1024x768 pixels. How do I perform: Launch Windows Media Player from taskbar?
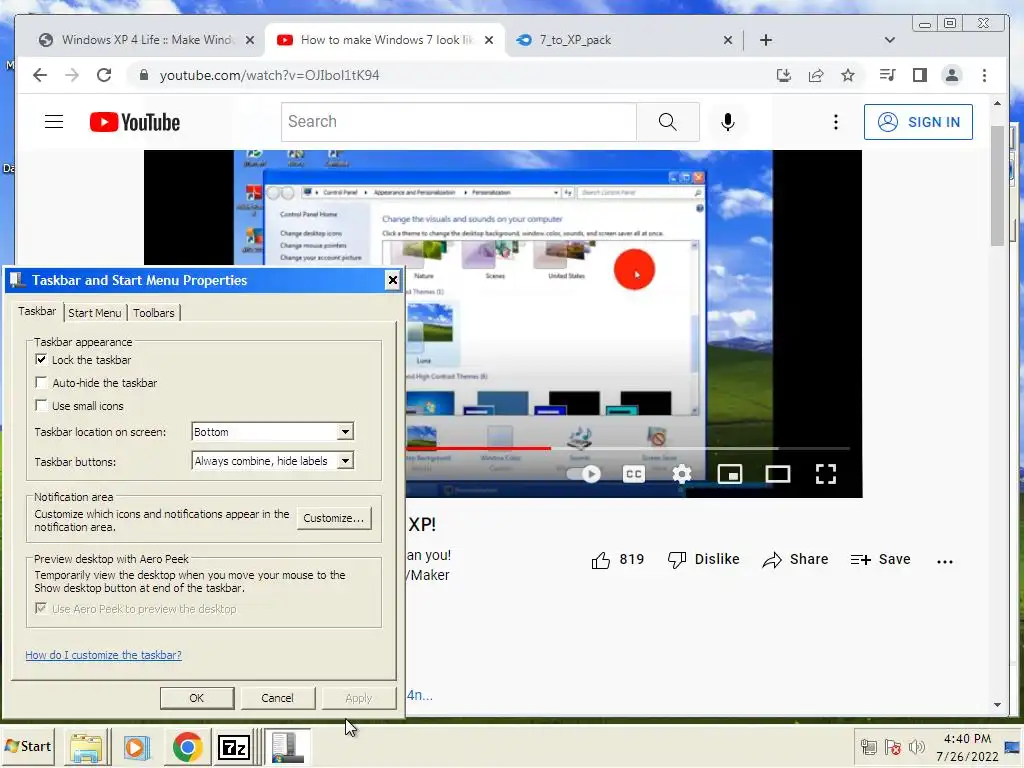[x=136, y=747]
